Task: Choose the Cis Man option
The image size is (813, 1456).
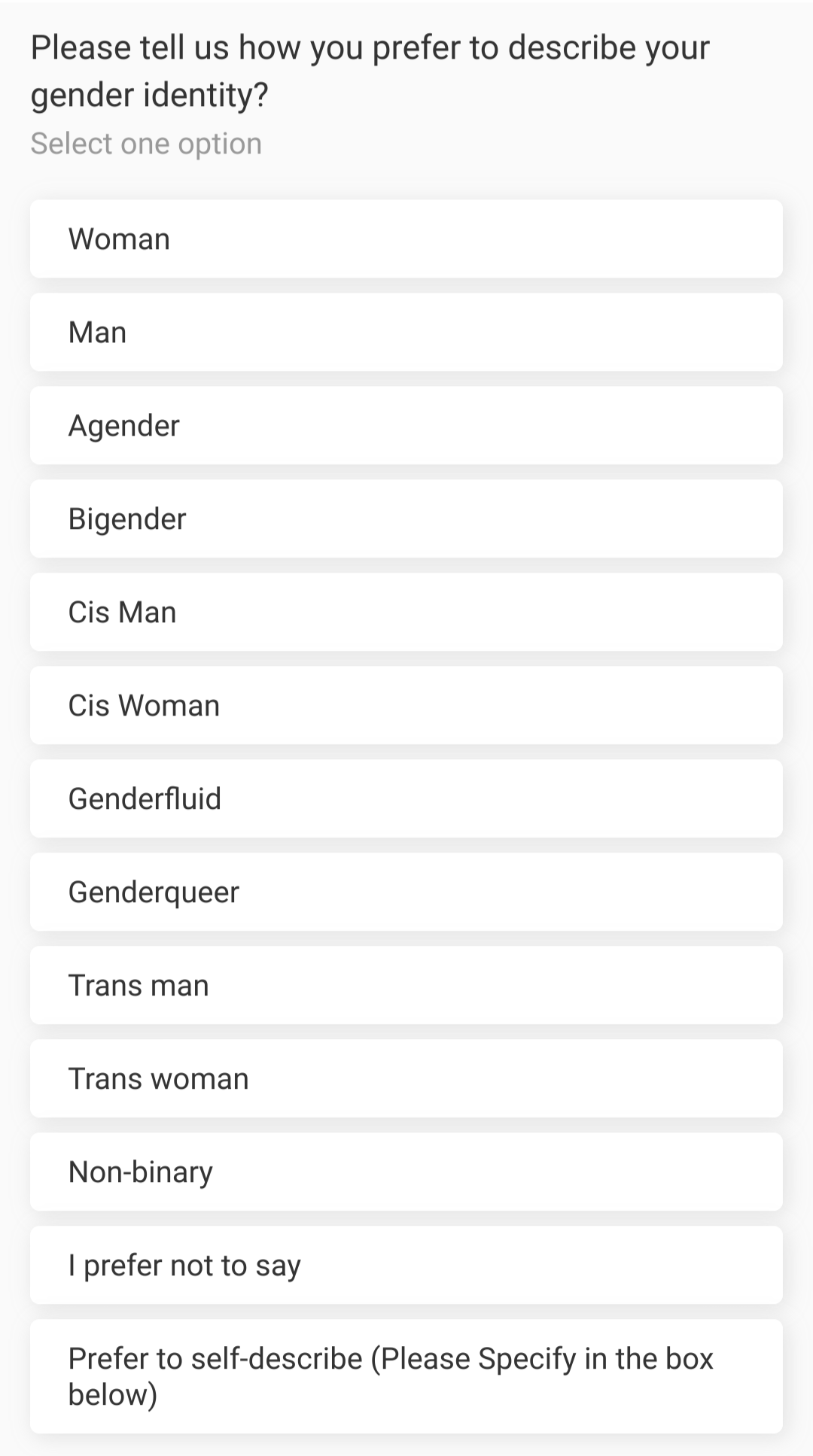Action: (406, 612)
